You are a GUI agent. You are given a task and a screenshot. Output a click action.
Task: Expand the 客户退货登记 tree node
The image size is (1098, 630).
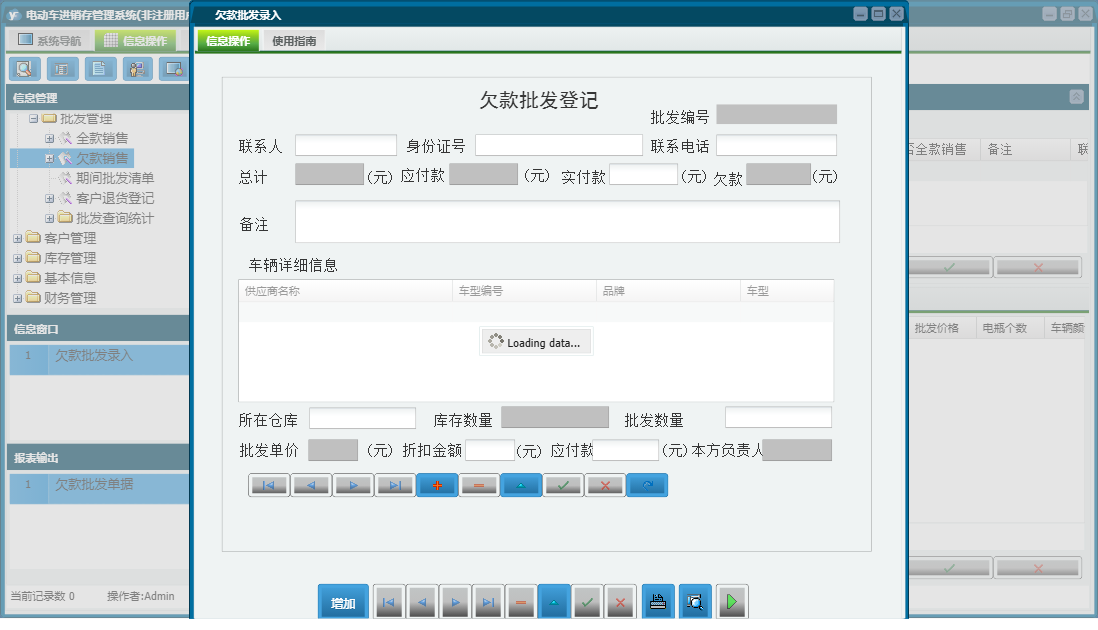49,199
